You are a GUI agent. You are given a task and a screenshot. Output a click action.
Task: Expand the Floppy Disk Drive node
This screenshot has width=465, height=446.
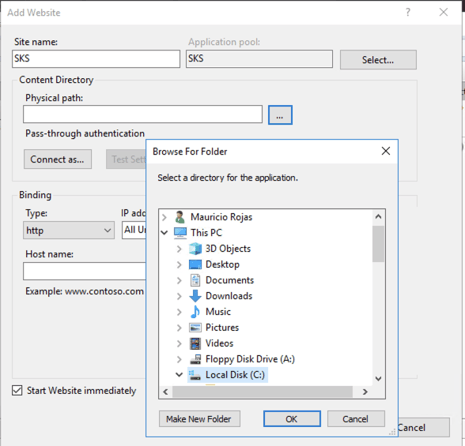click(179, 359)
